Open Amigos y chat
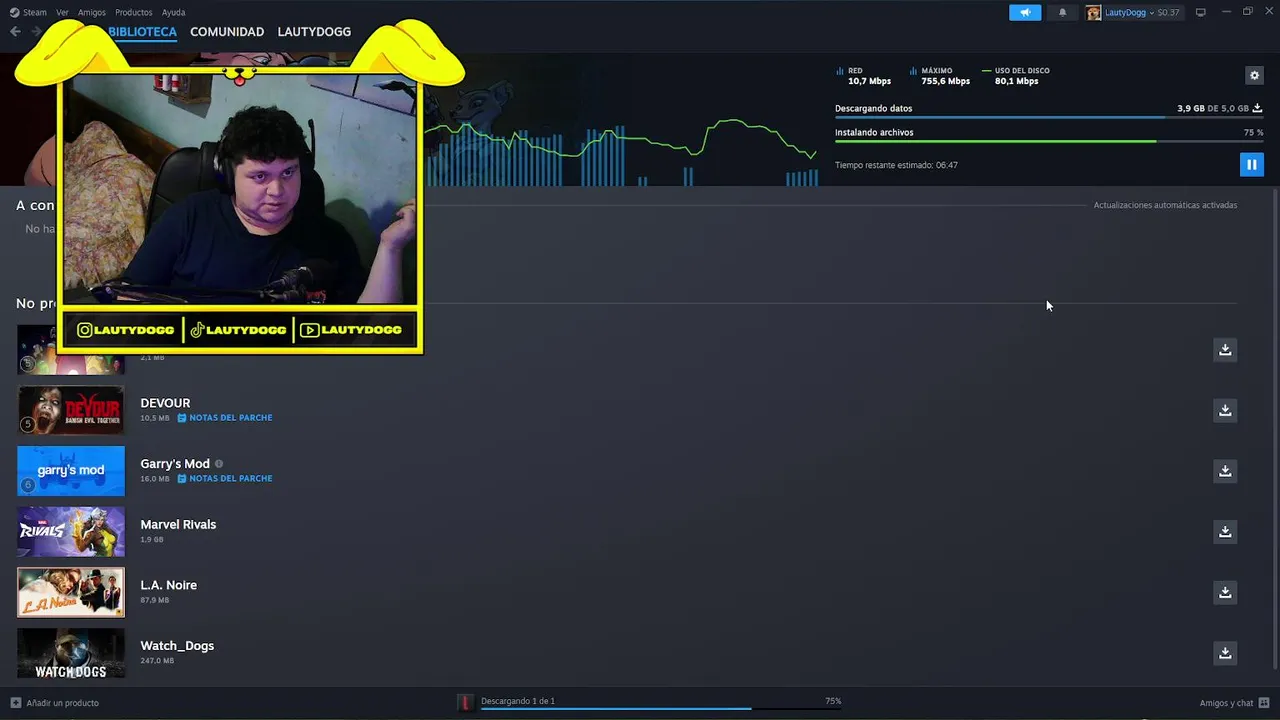Screen dimensions: 1280x720 click(1226, 703)
